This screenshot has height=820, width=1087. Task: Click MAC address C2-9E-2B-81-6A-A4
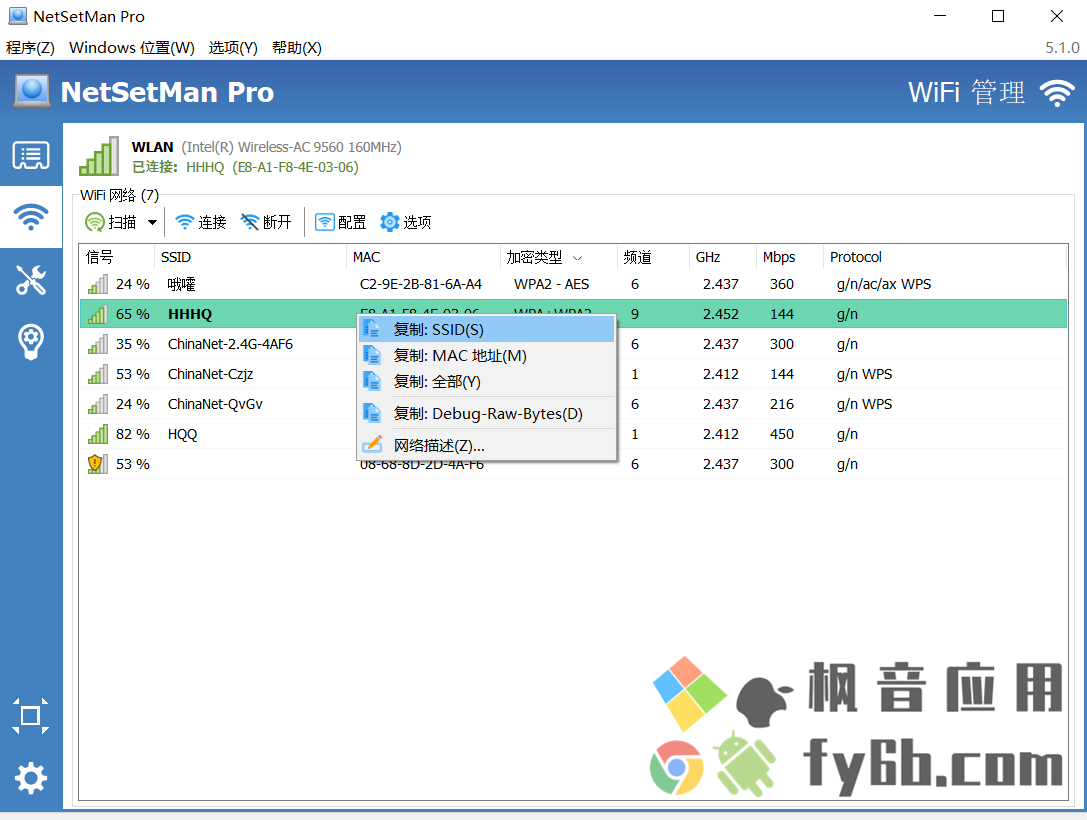pyautogui.click(x=421, y=284)
